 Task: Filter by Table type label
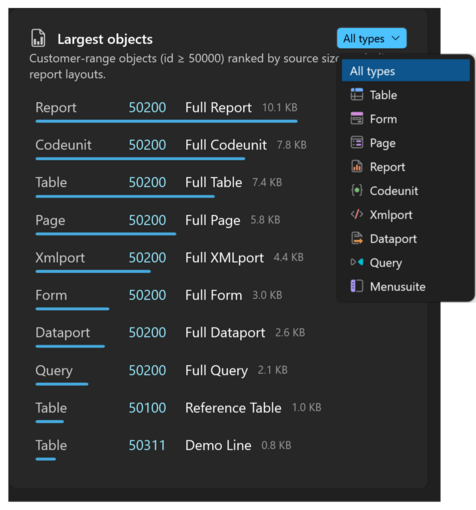(383, 95)
